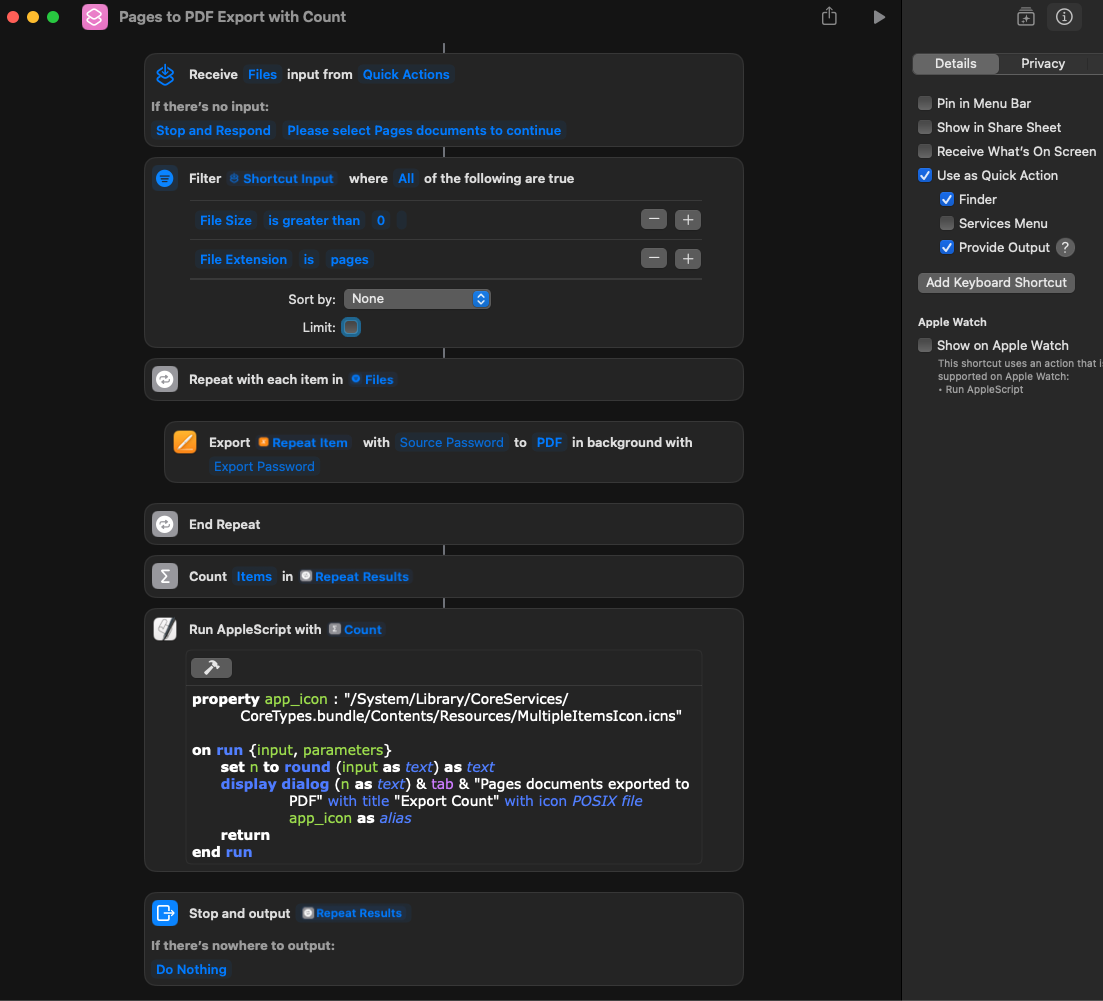Enable the Services Menu checkbox
1103x1001 pixels.
947,223
